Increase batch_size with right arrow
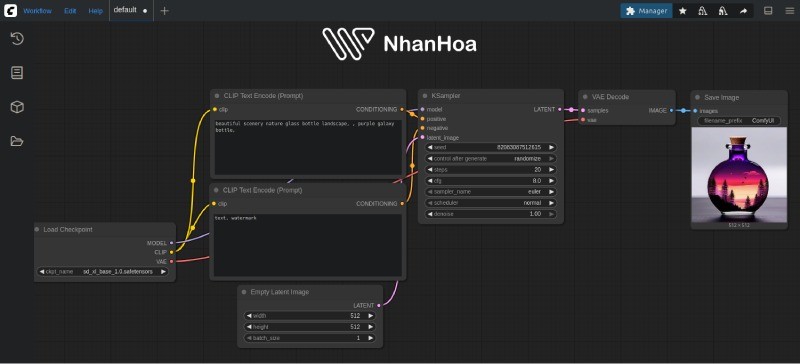800x364 pixels. (x=370, y=338)
